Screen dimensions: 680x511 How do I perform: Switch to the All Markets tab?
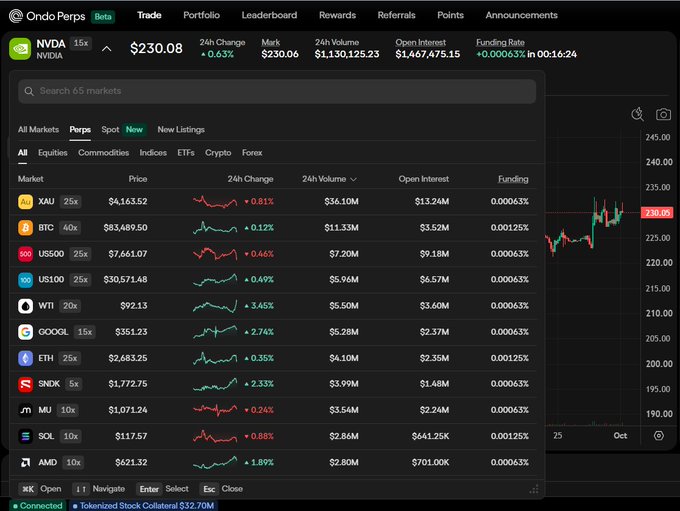tap(38, 130)
